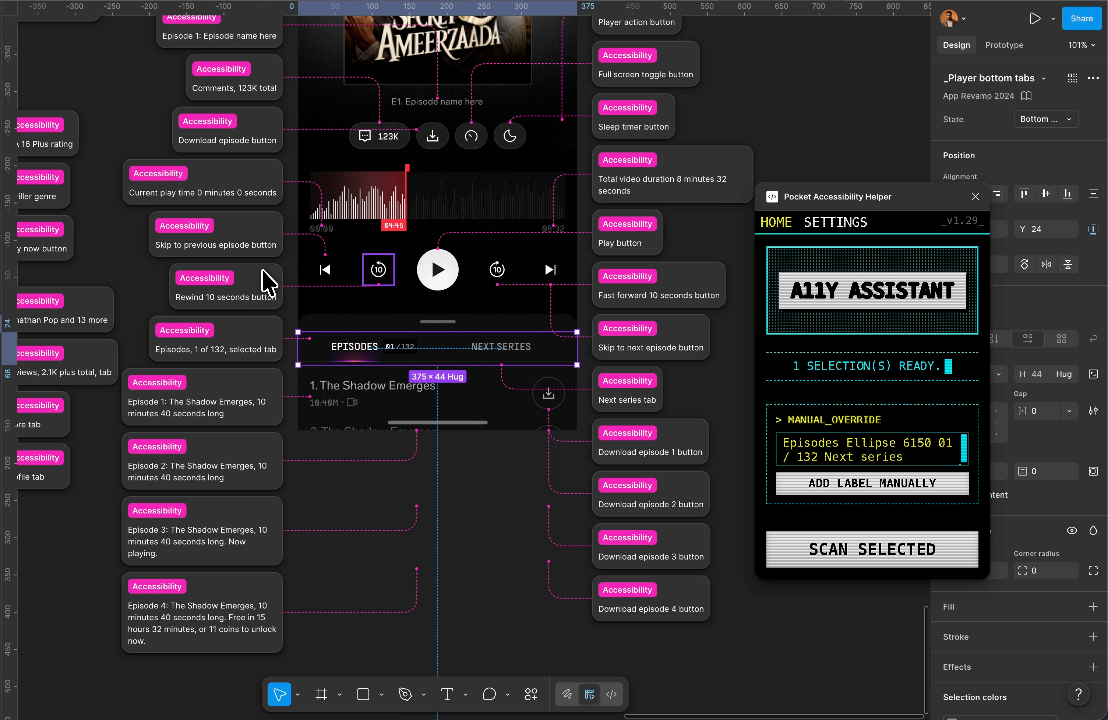Switch to Dev Mode code icon
This screenshot has width=1108, height=720.
point(611,695)
